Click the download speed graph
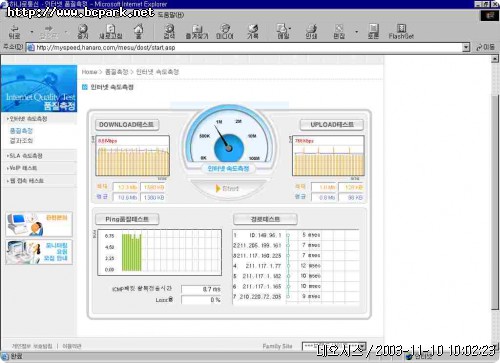The height and width of the screenshot is (363, 500). 133,156
